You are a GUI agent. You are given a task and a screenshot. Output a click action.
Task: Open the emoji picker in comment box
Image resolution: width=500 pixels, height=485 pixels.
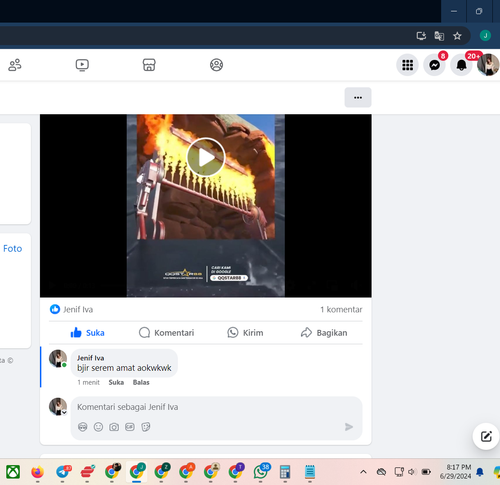(x=98, y=427)
